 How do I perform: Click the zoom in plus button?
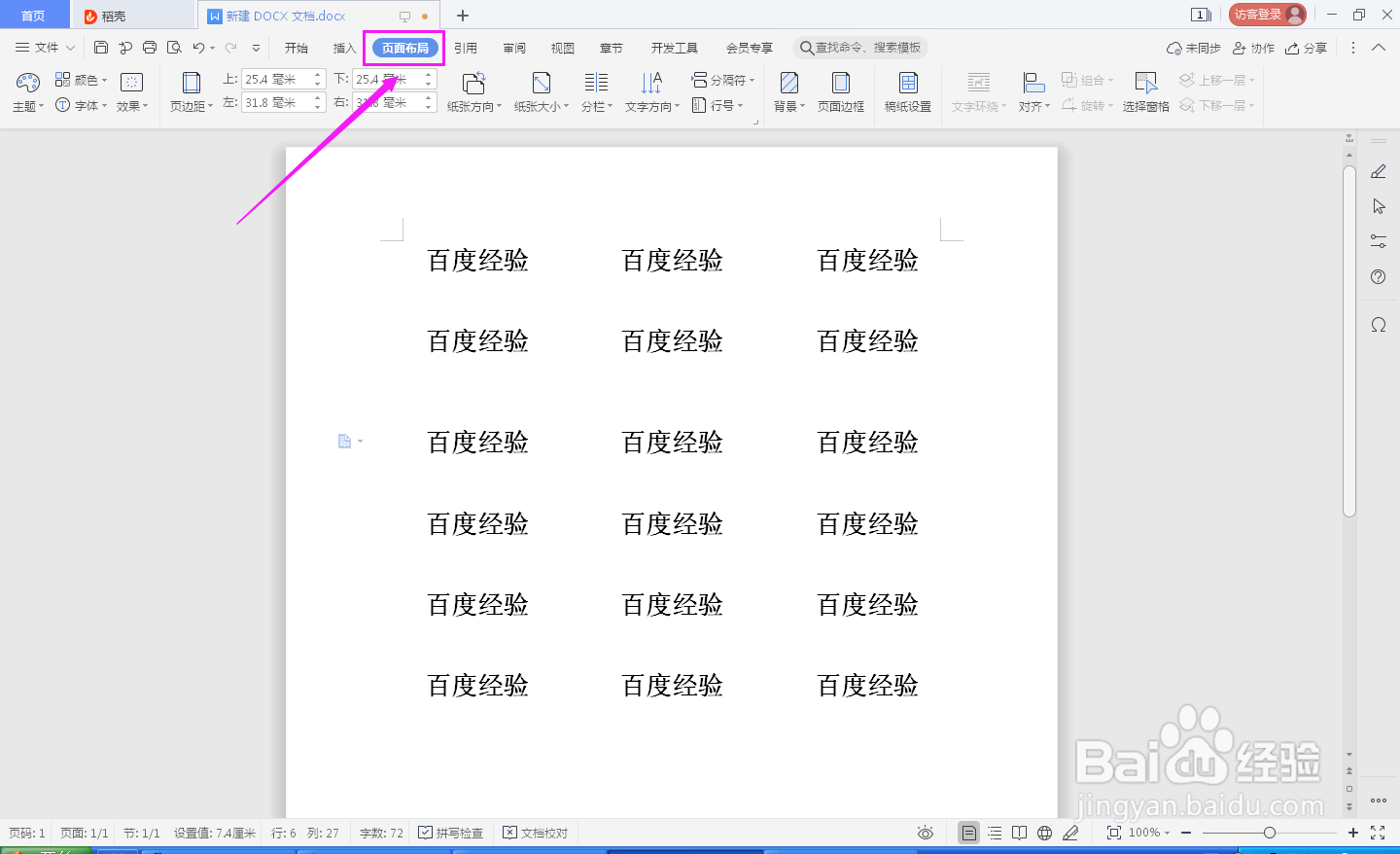pos(1352,833)
